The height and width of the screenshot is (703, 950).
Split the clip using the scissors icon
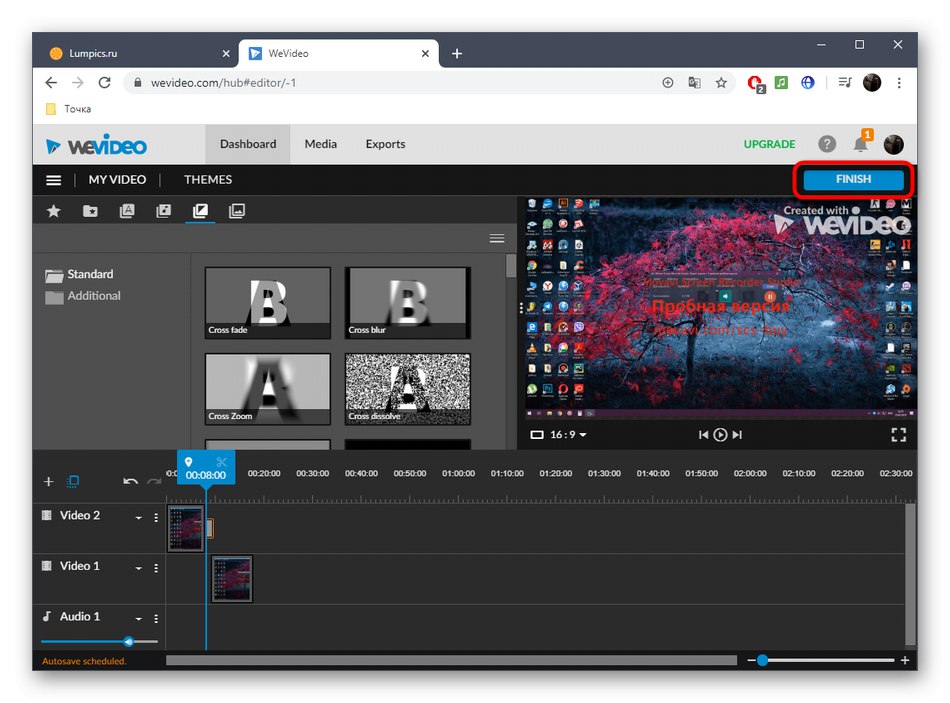[222, 461]
